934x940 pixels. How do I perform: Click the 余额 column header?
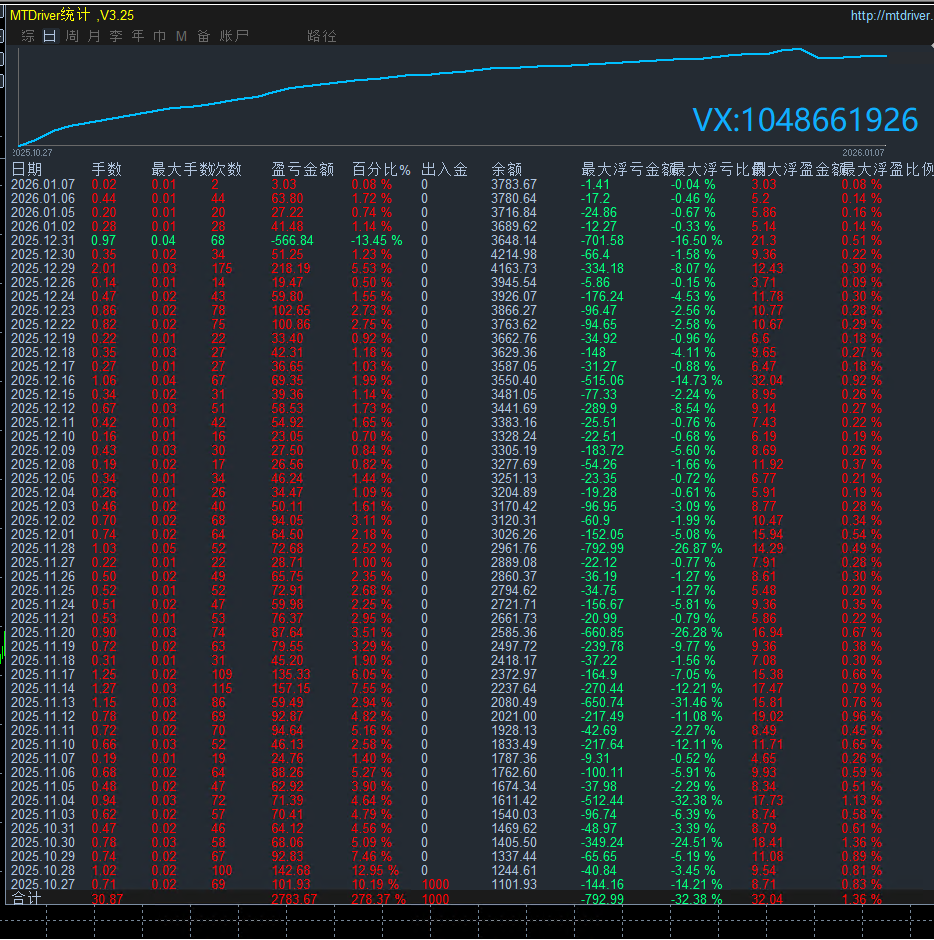tap(507, 170)
